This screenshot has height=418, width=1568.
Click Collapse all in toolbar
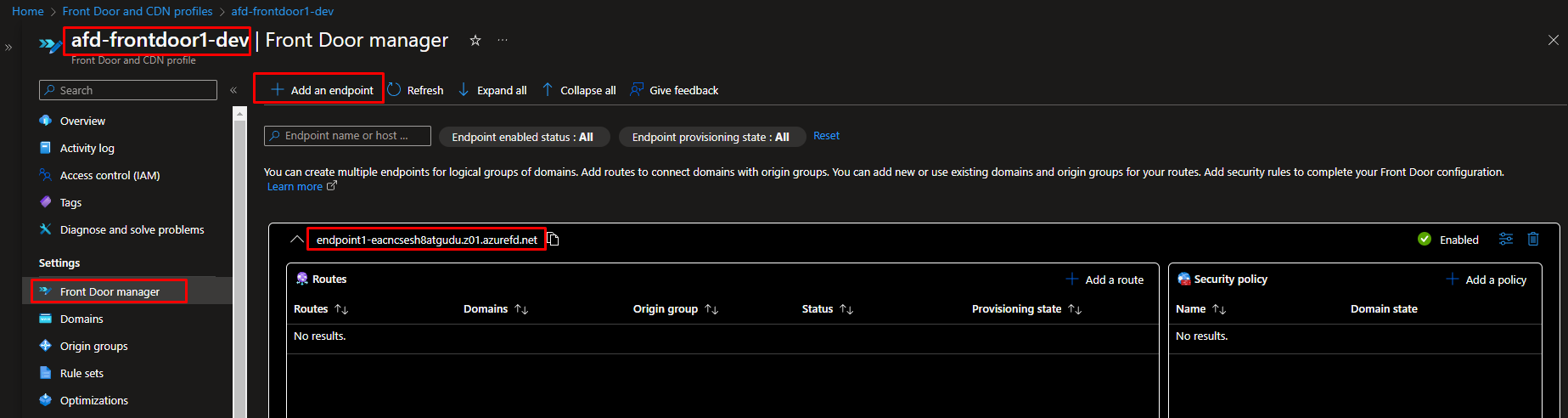pos(579,90)
